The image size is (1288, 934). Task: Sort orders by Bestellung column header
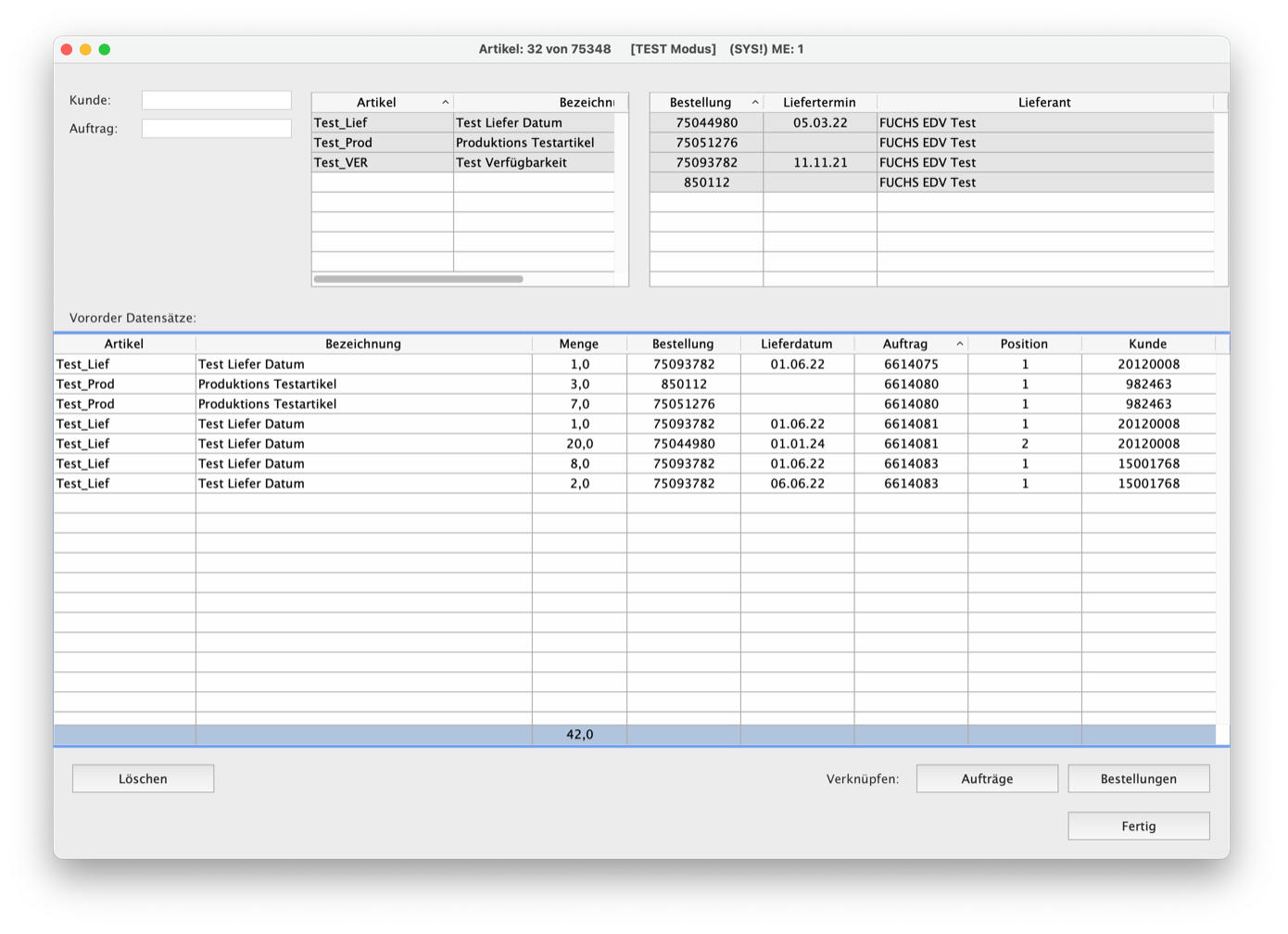click(x=701, y=102)
